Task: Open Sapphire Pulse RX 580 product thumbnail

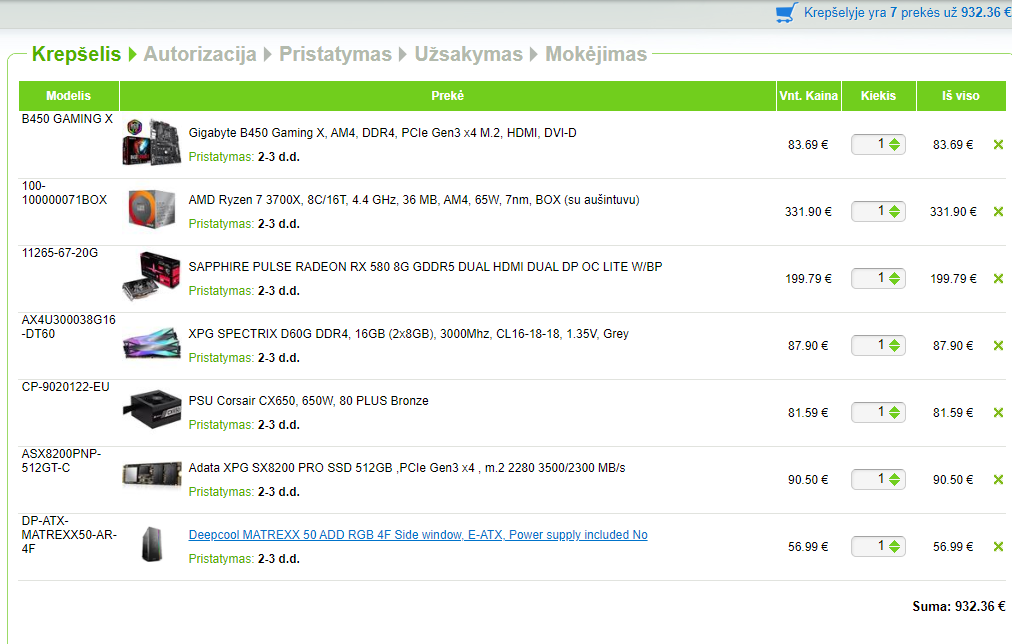Action: tap(152, 276)
